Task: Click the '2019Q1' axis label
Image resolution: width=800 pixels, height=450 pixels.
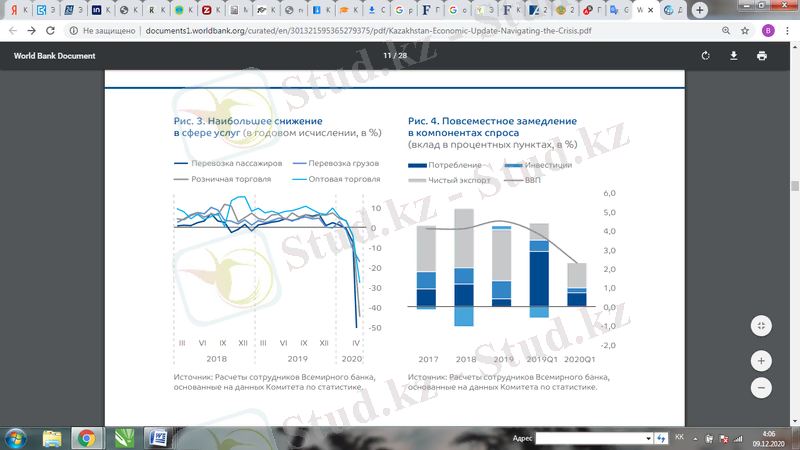Action: (x=542, y=359)
